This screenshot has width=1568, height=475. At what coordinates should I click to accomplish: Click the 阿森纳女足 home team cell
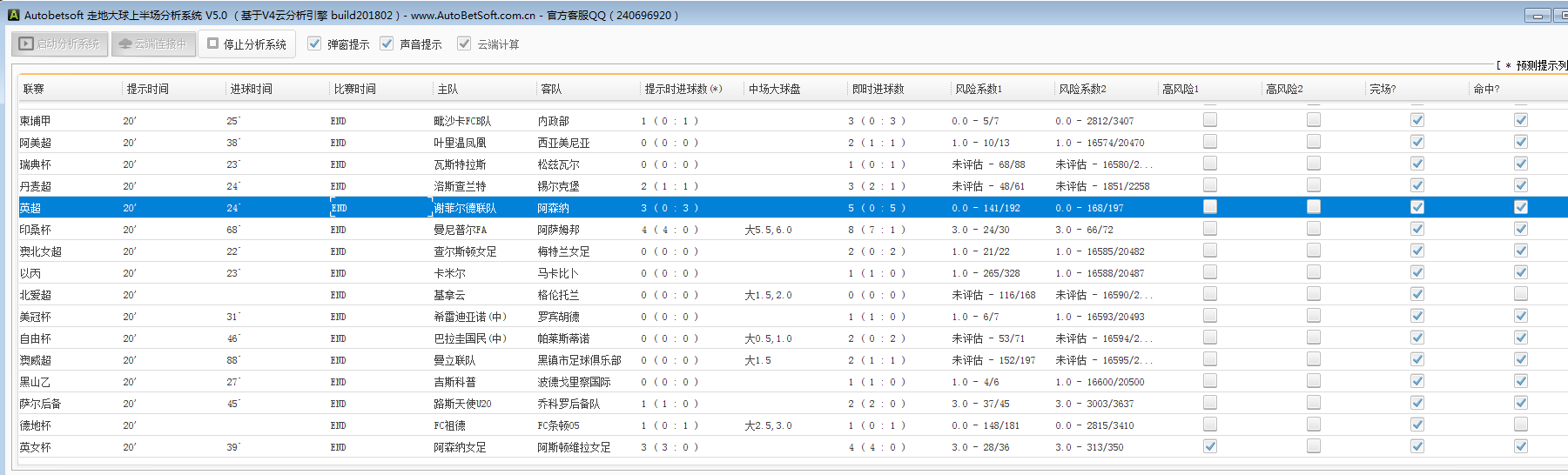[460, 447]
